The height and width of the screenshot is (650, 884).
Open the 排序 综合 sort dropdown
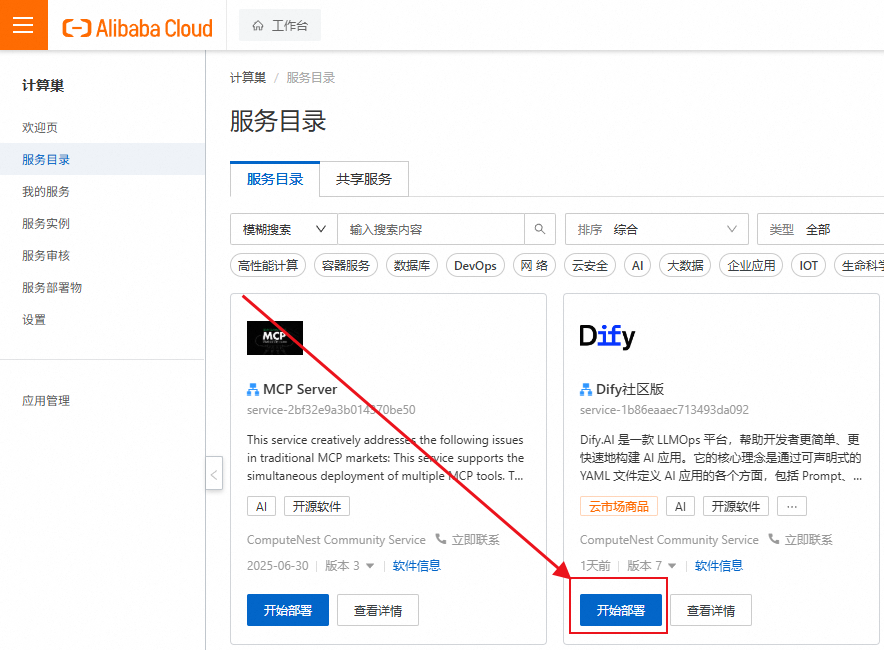(657, 229)
